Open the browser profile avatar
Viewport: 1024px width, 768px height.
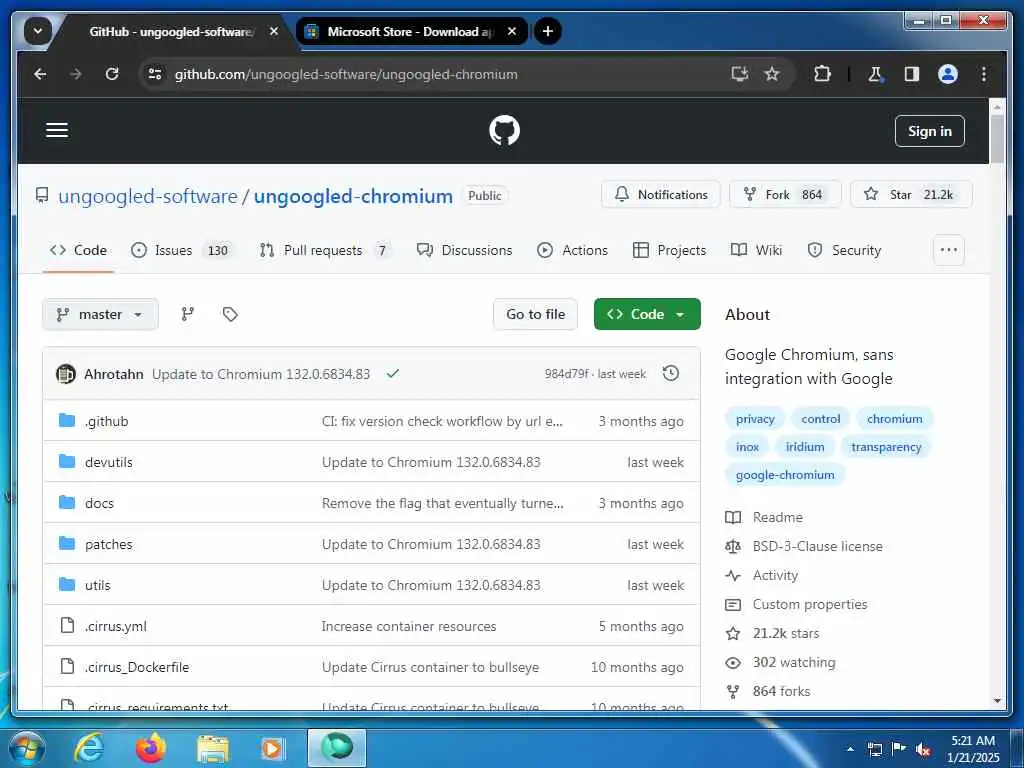(x=948, y=74)
